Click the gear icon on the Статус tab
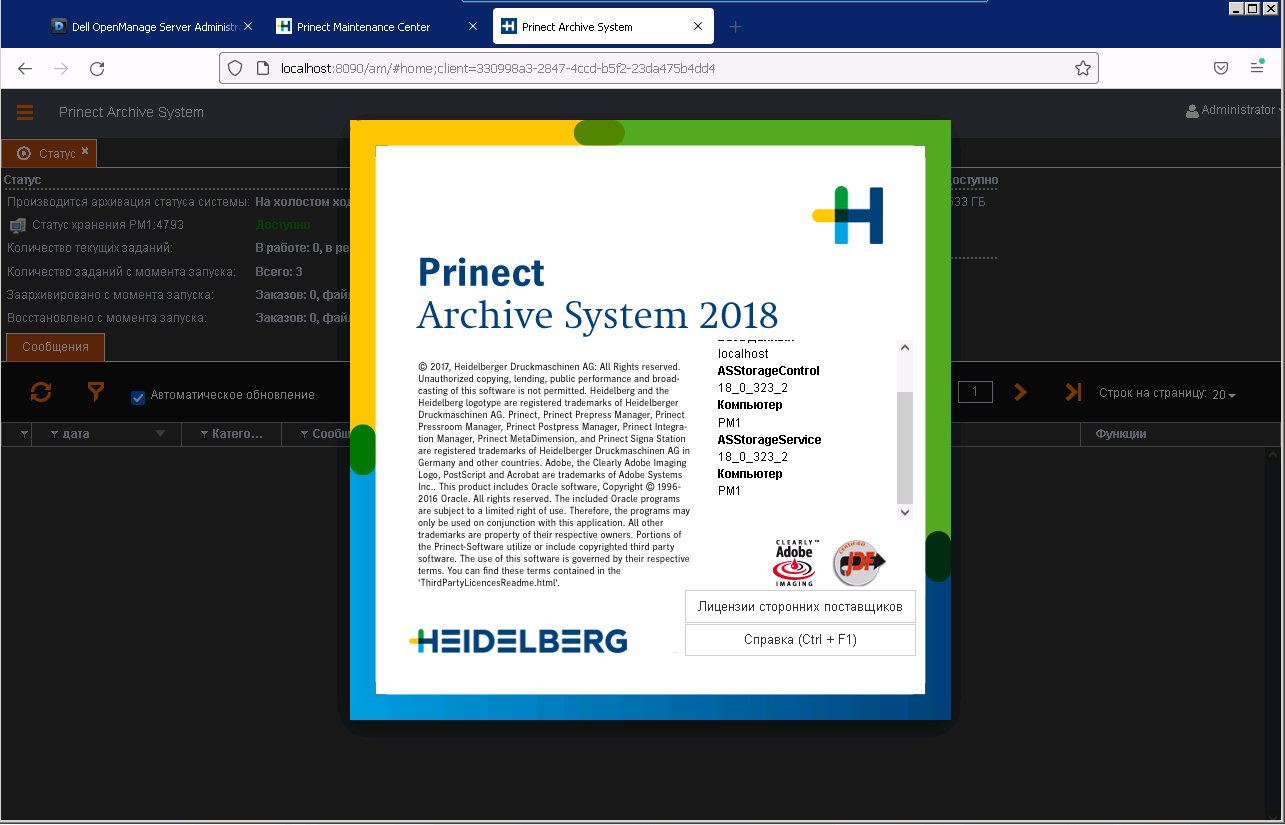This screenshot has width=1285, height=825. (x=24, y=153)
